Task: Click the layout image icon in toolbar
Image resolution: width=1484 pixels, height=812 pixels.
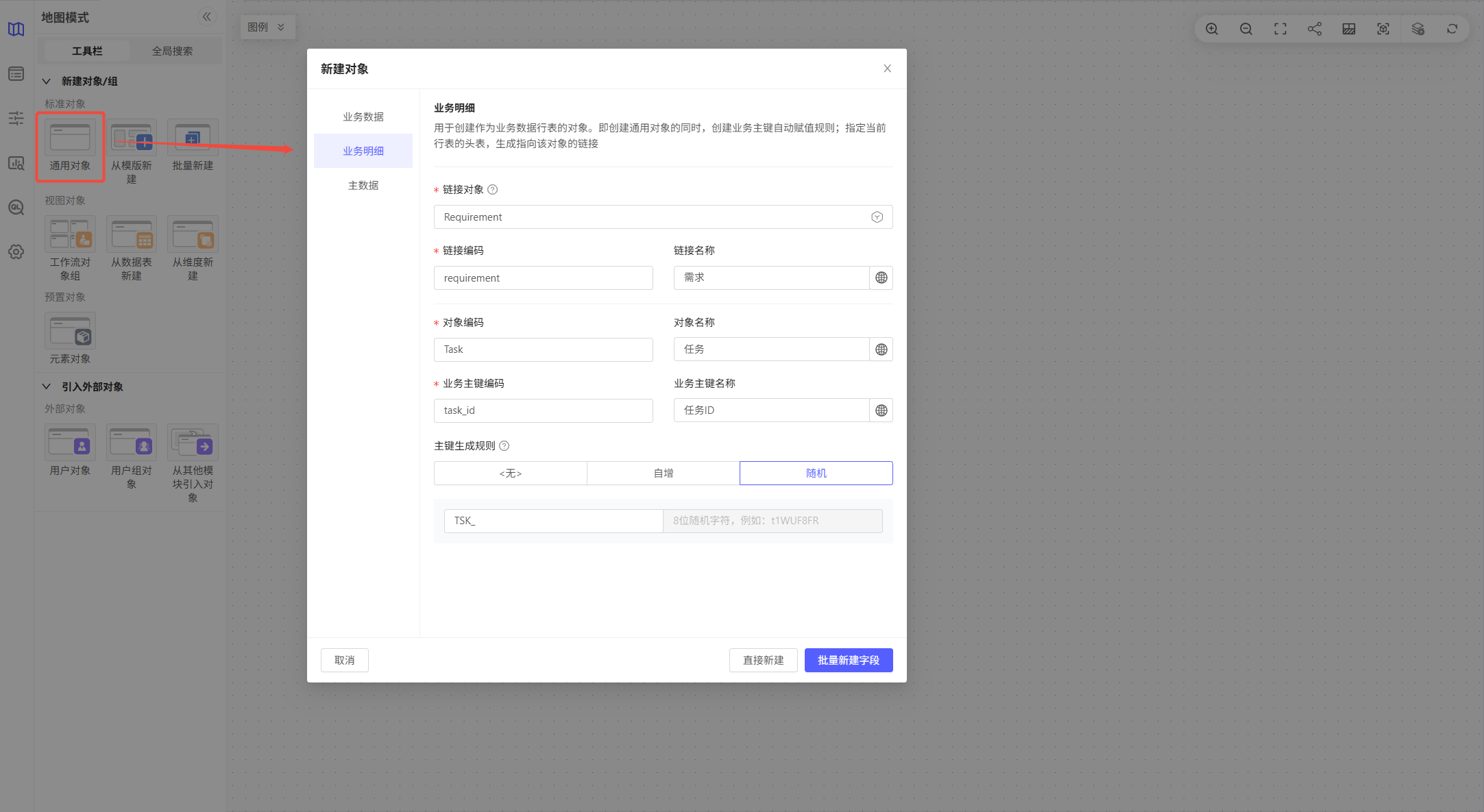Action: click(1349, 29)
